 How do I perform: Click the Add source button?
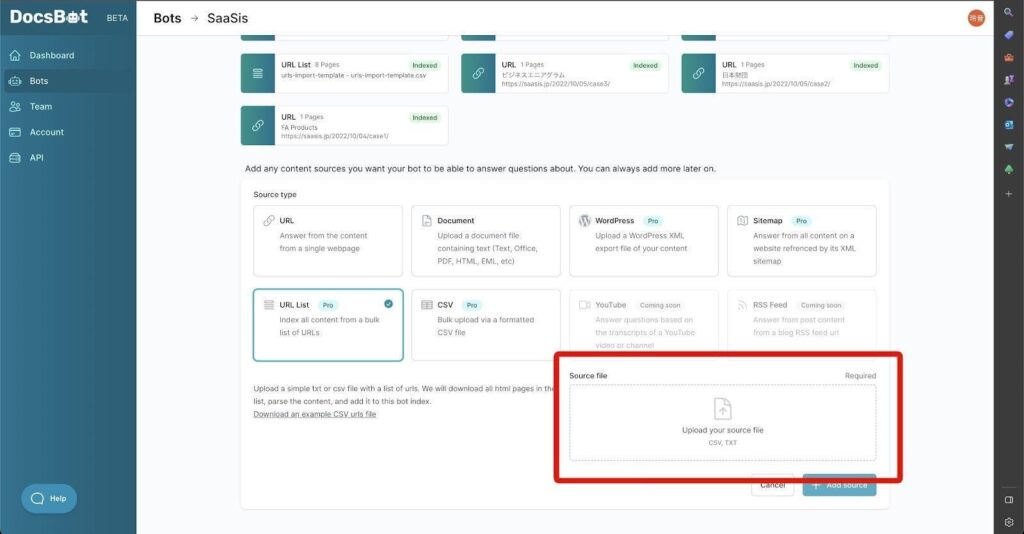[839, 485]
